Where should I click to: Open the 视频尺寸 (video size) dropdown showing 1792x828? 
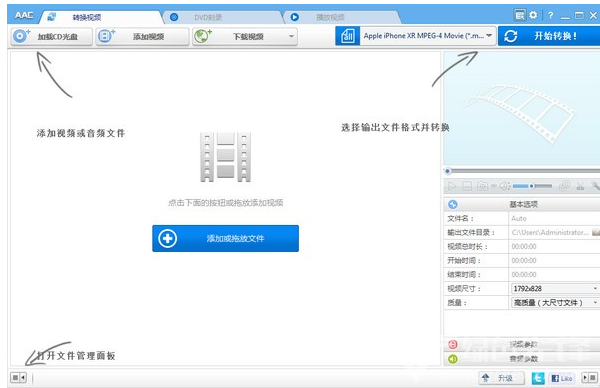click(x=555, y=289)
